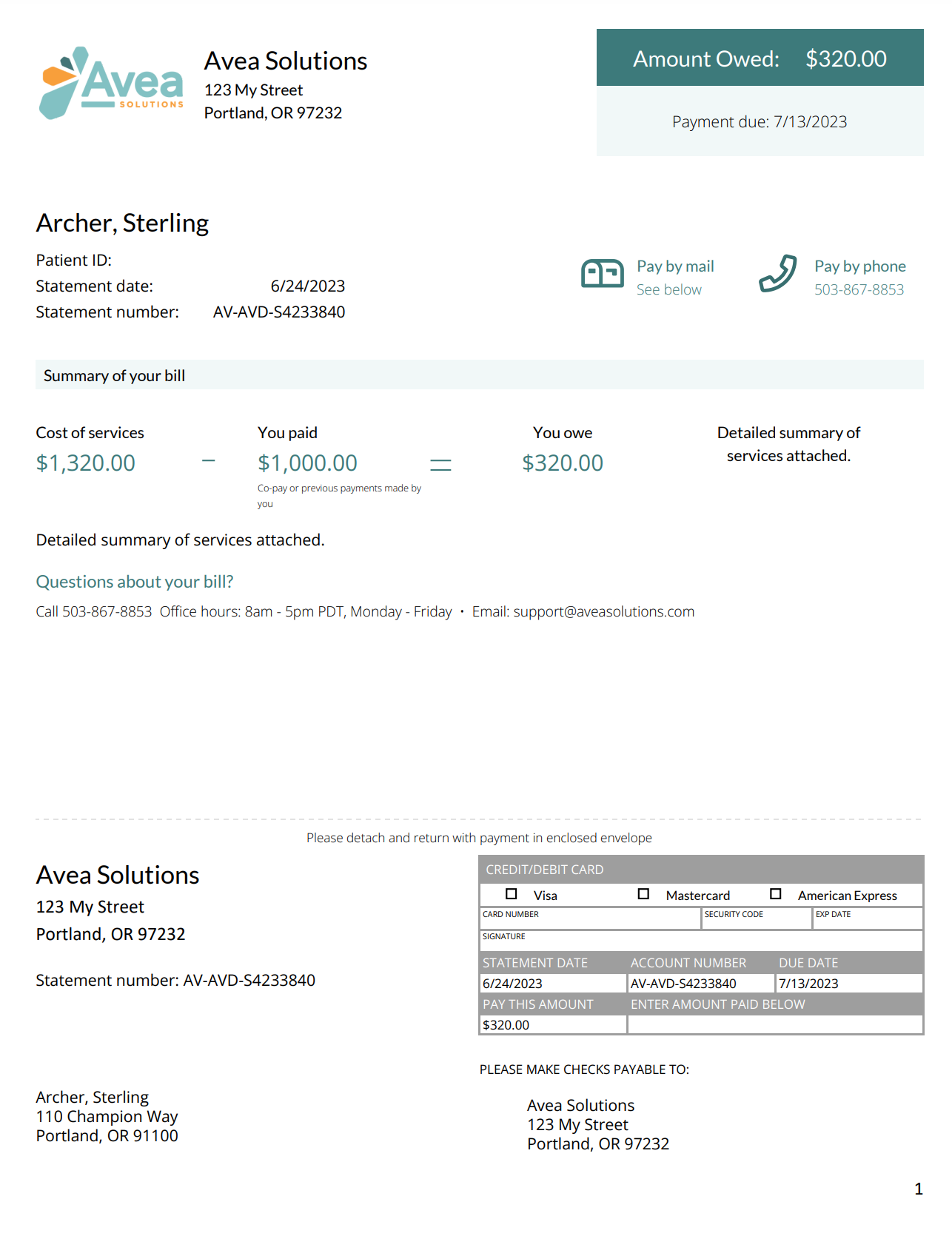The height and width of the screenshot is (1236, 952).
Task: Click You paid amount $1,000.00
Action: (307, 463)
